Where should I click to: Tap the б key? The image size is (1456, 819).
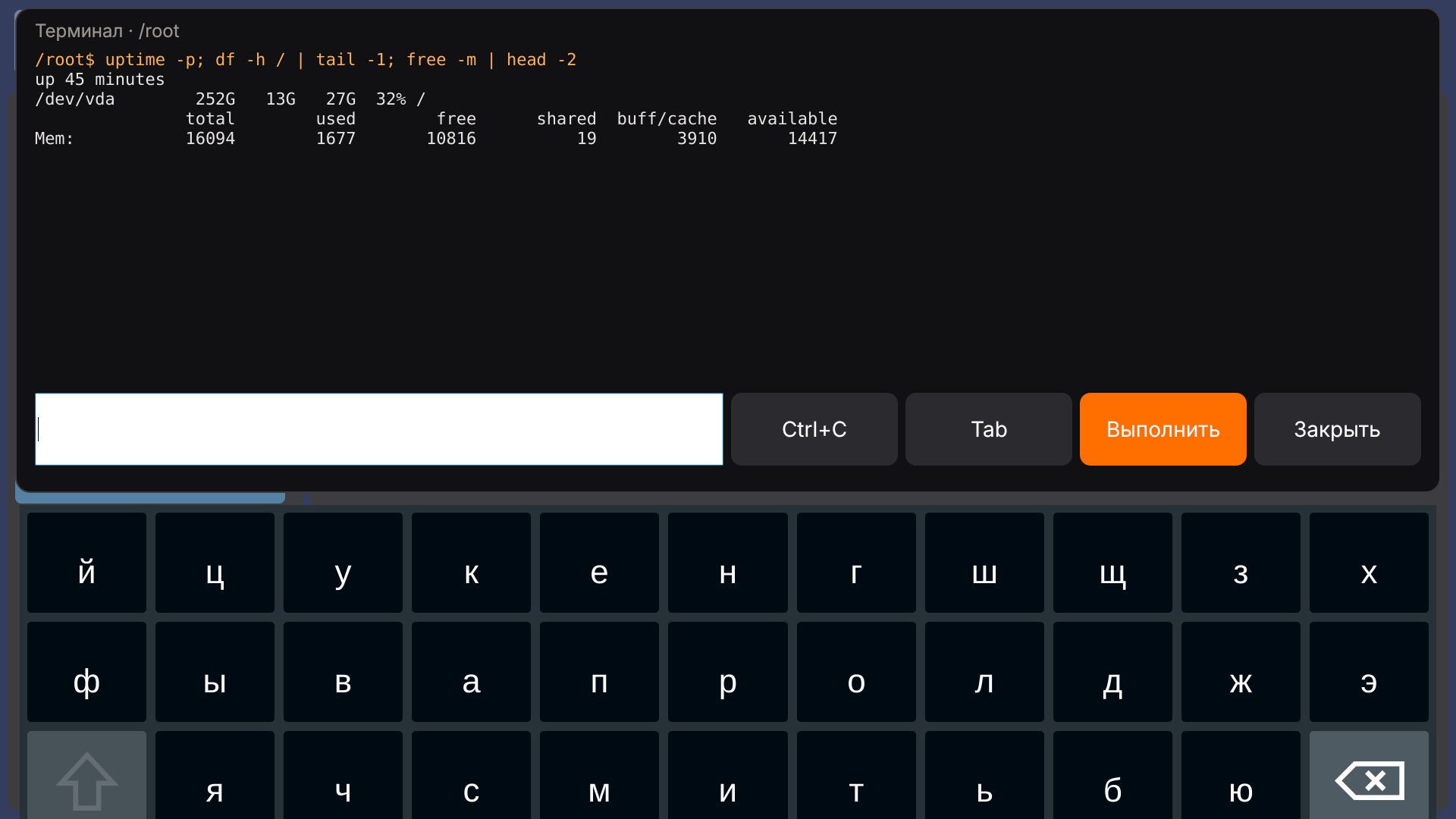[x=1112, y=777]
